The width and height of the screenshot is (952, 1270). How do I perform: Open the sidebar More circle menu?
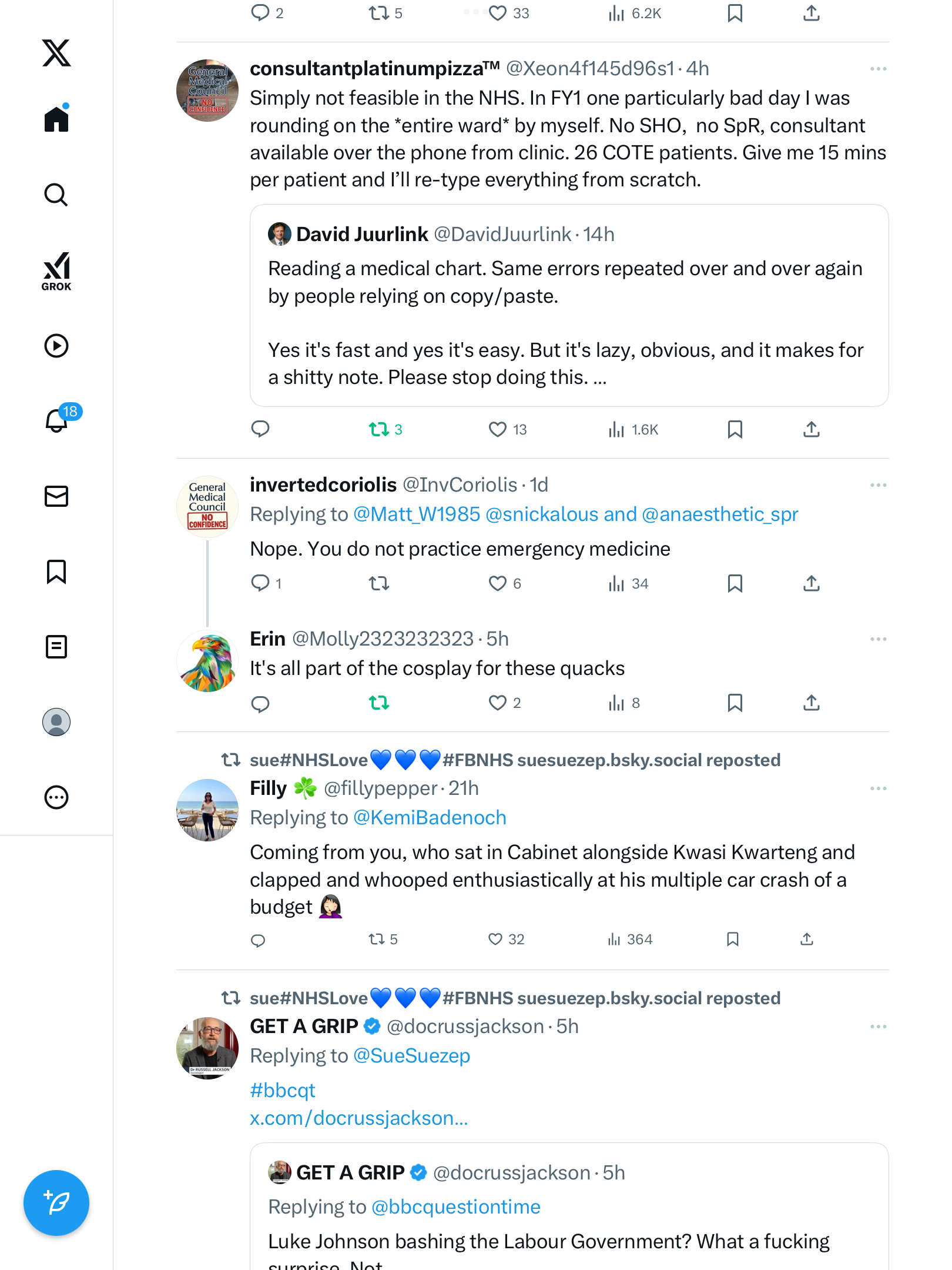tap(56, 797)
